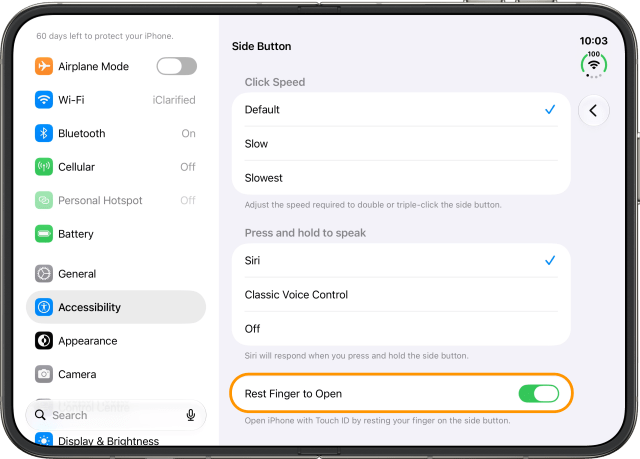640x459 pixels.
Task: Go back with the chevron button
Action: pos(593,111)
